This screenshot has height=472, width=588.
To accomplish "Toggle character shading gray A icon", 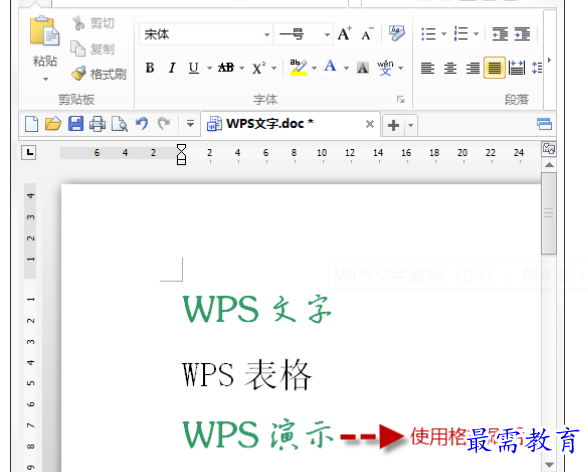I will [x=363, y=68].
